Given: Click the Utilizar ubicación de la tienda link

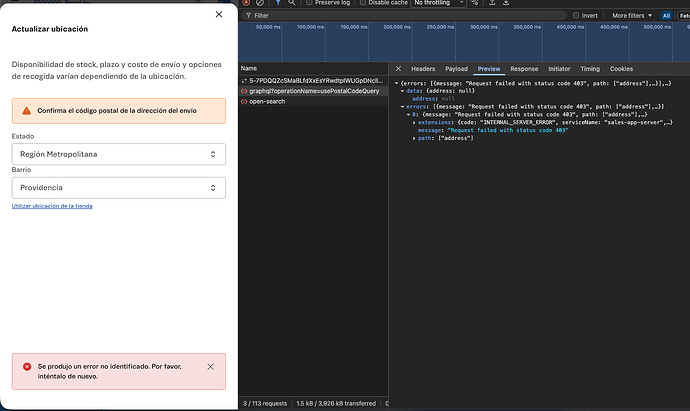Looking at the screenshot, I should (52, 206).
